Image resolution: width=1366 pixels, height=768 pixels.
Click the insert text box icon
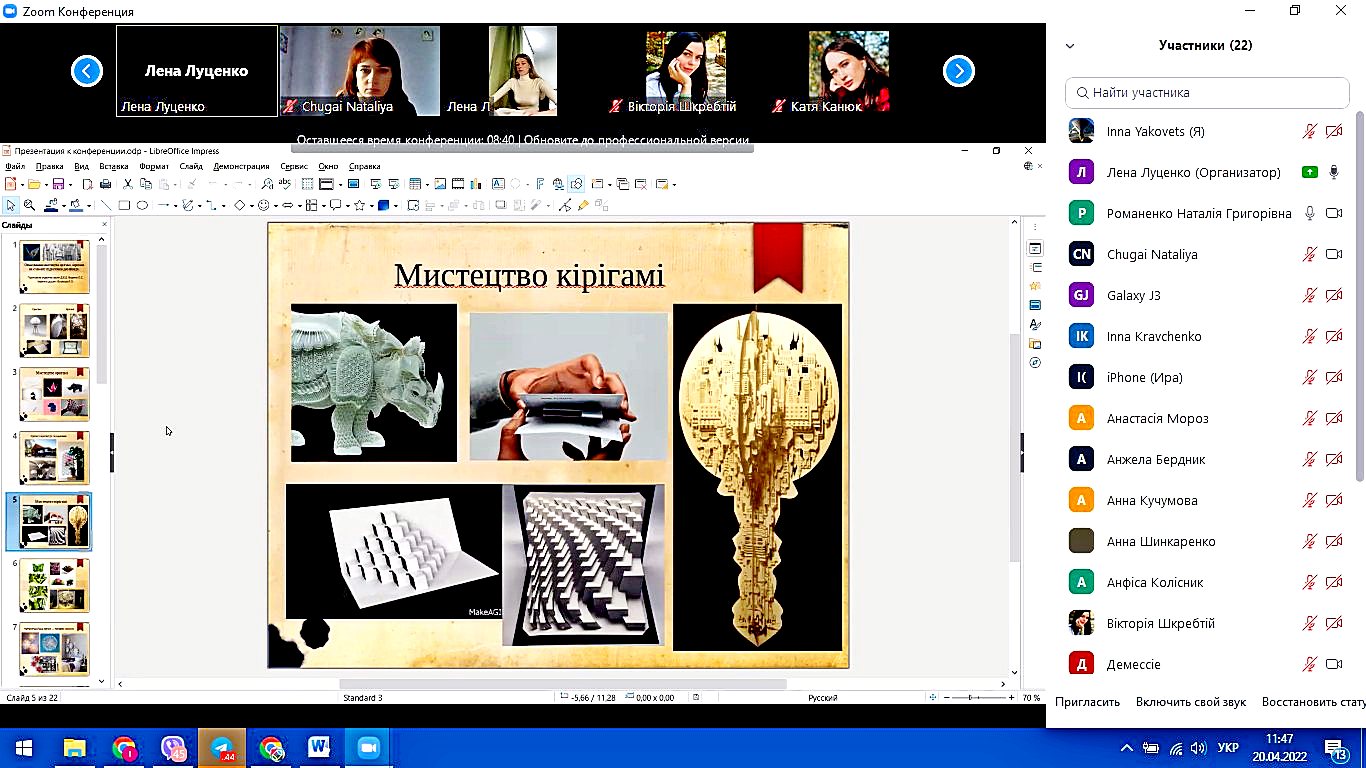pos(498,185)
